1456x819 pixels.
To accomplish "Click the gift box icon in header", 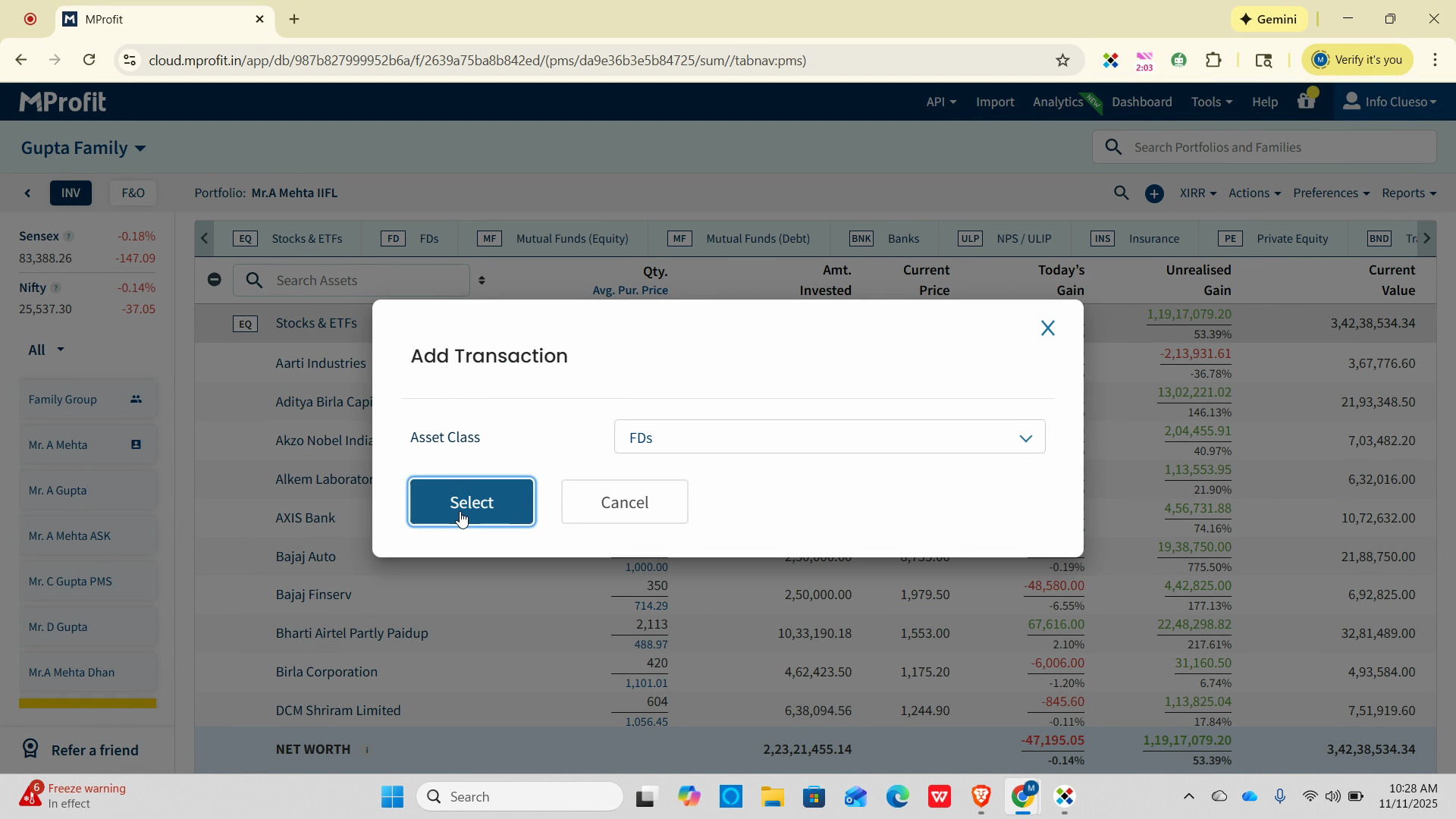I will point(1305,102).
